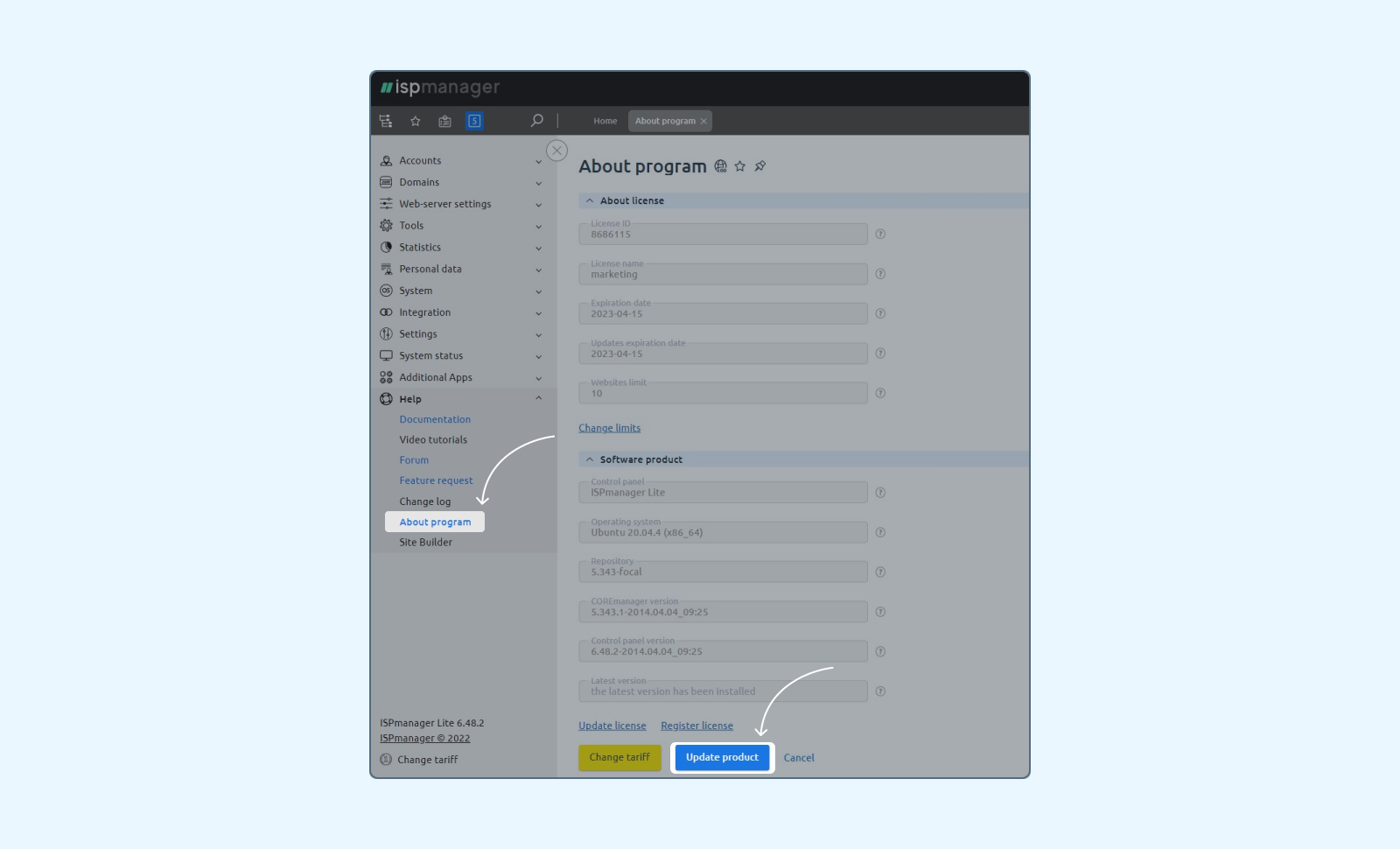This screenshot has height=849, width=1400.
Task: Click Change limits link
Action: click(610, 428)
